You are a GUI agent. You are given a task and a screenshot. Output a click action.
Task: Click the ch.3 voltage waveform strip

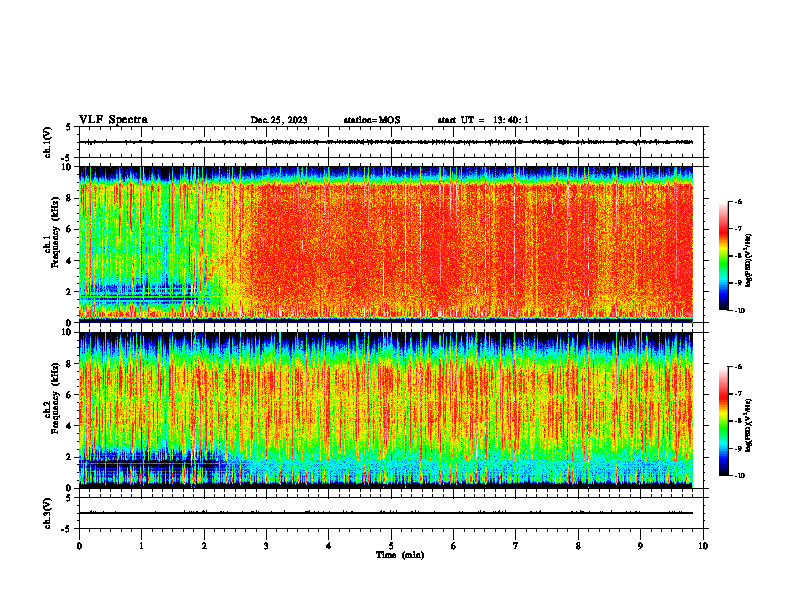[391, 513]
